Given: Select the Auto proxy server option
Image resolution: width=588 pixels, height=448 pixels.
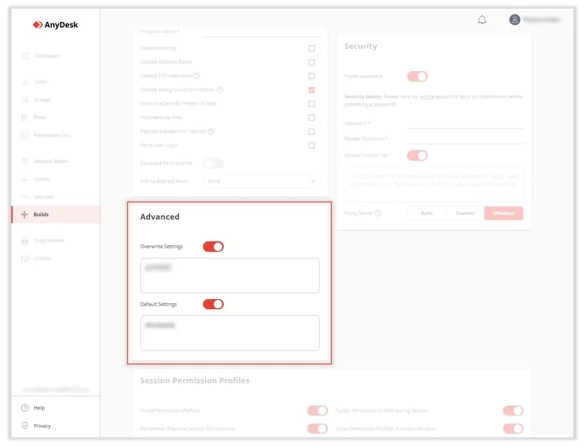Looking at the screenshot, I should [x=427, y=213].
